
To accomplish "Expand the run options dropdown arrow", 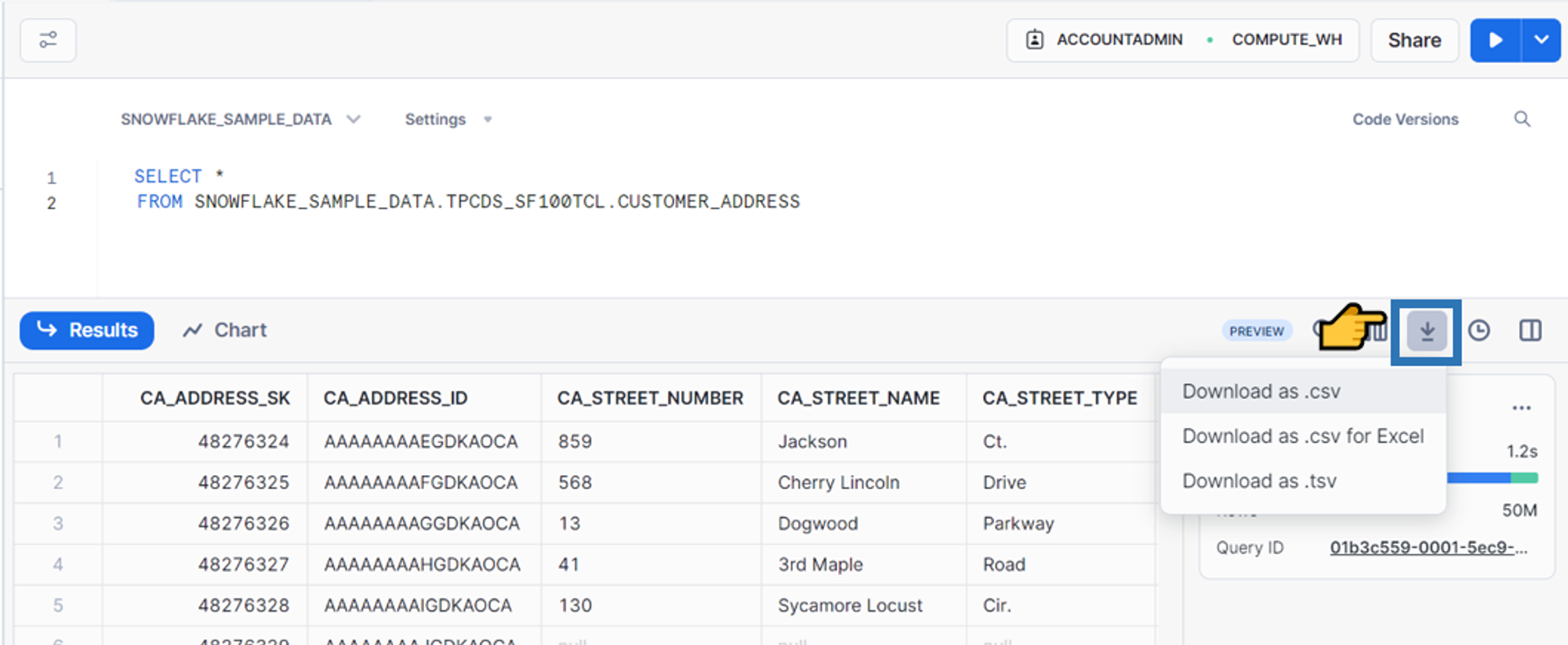I will click(x=1541, y=40).
